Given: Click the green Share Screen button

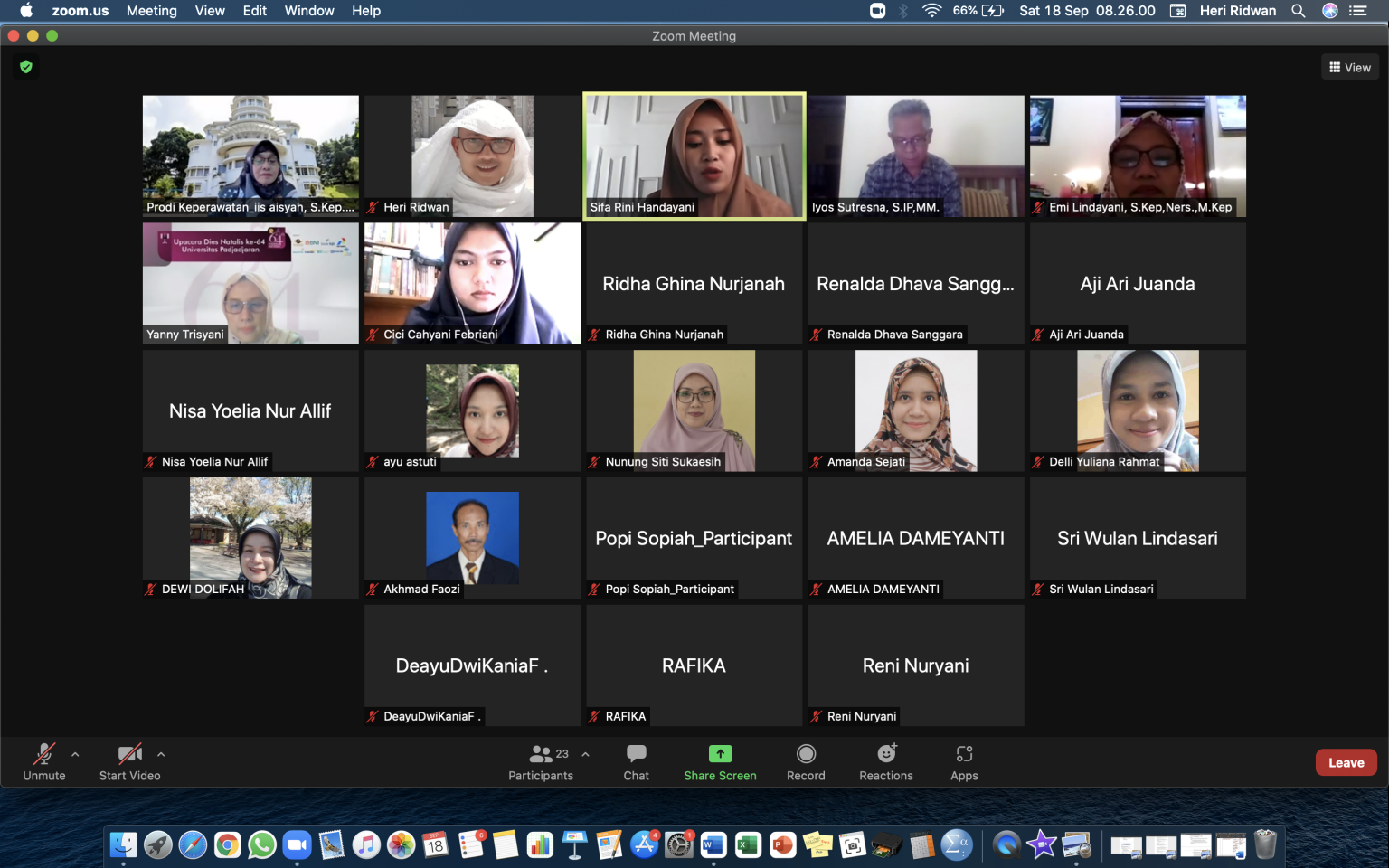Looking at the screenshot, I should click(x=720, y=762).
